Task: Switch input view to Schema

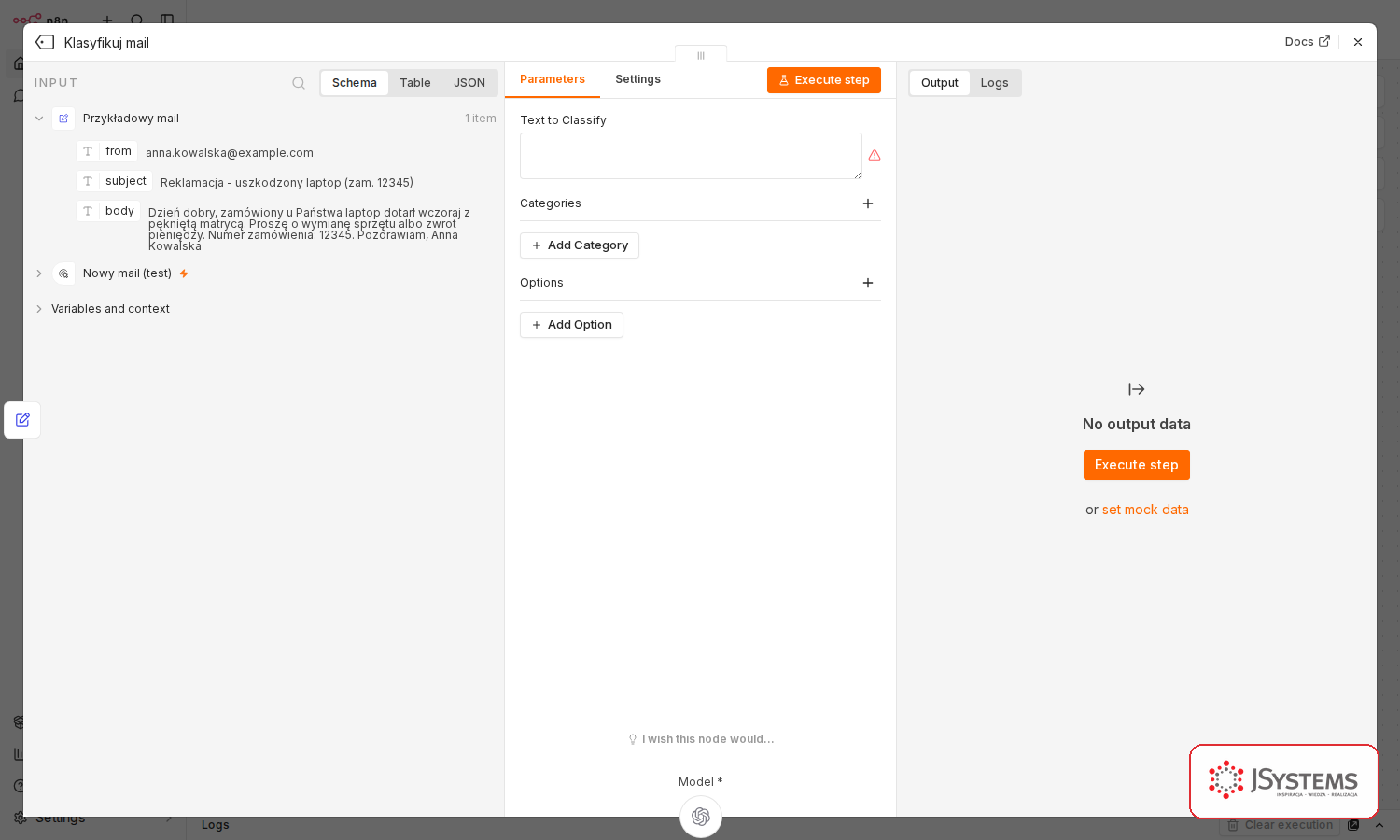Action: click(x=355, y=83)
